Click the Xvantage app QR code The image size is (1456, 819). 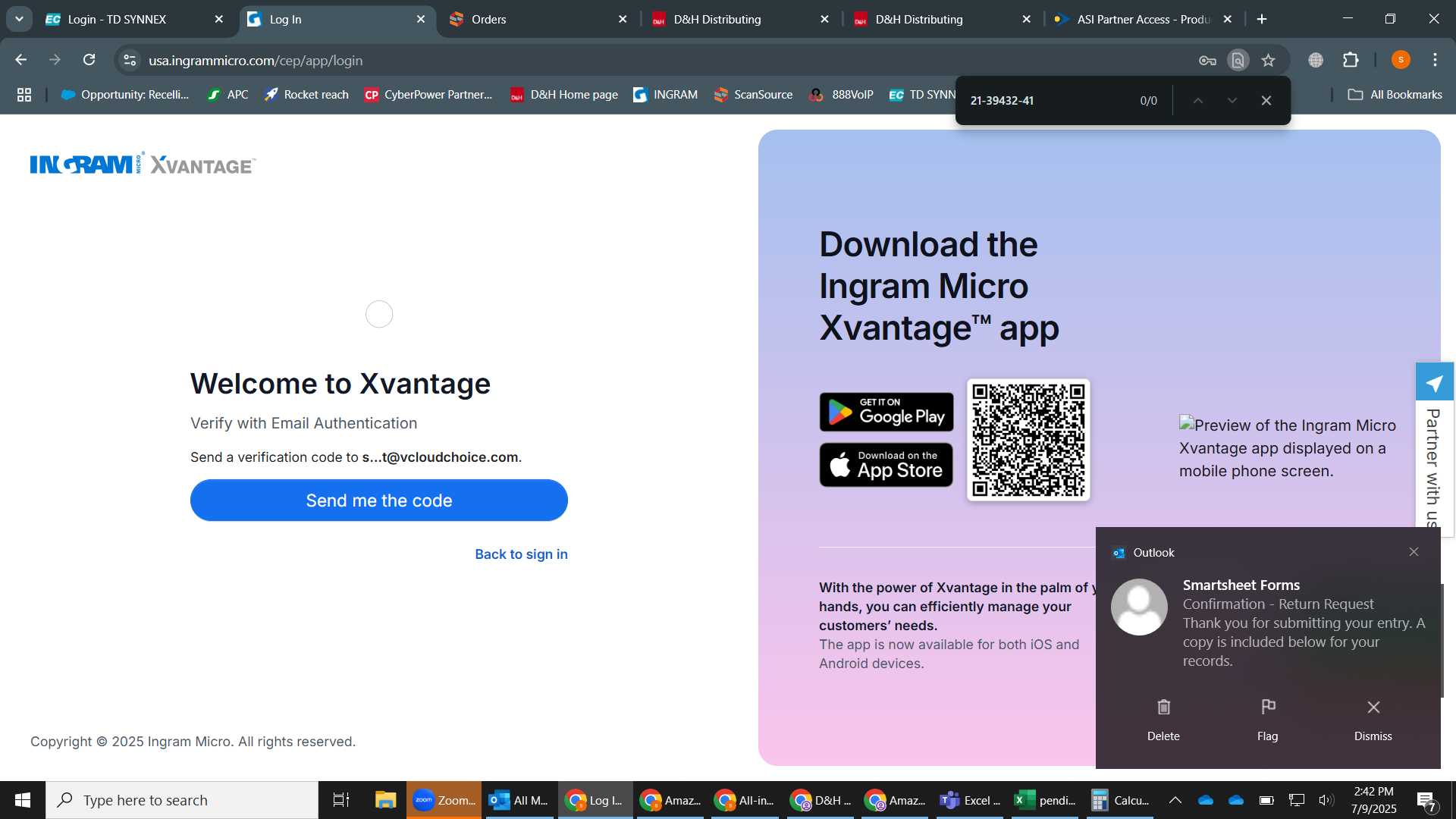[1028, 440]
